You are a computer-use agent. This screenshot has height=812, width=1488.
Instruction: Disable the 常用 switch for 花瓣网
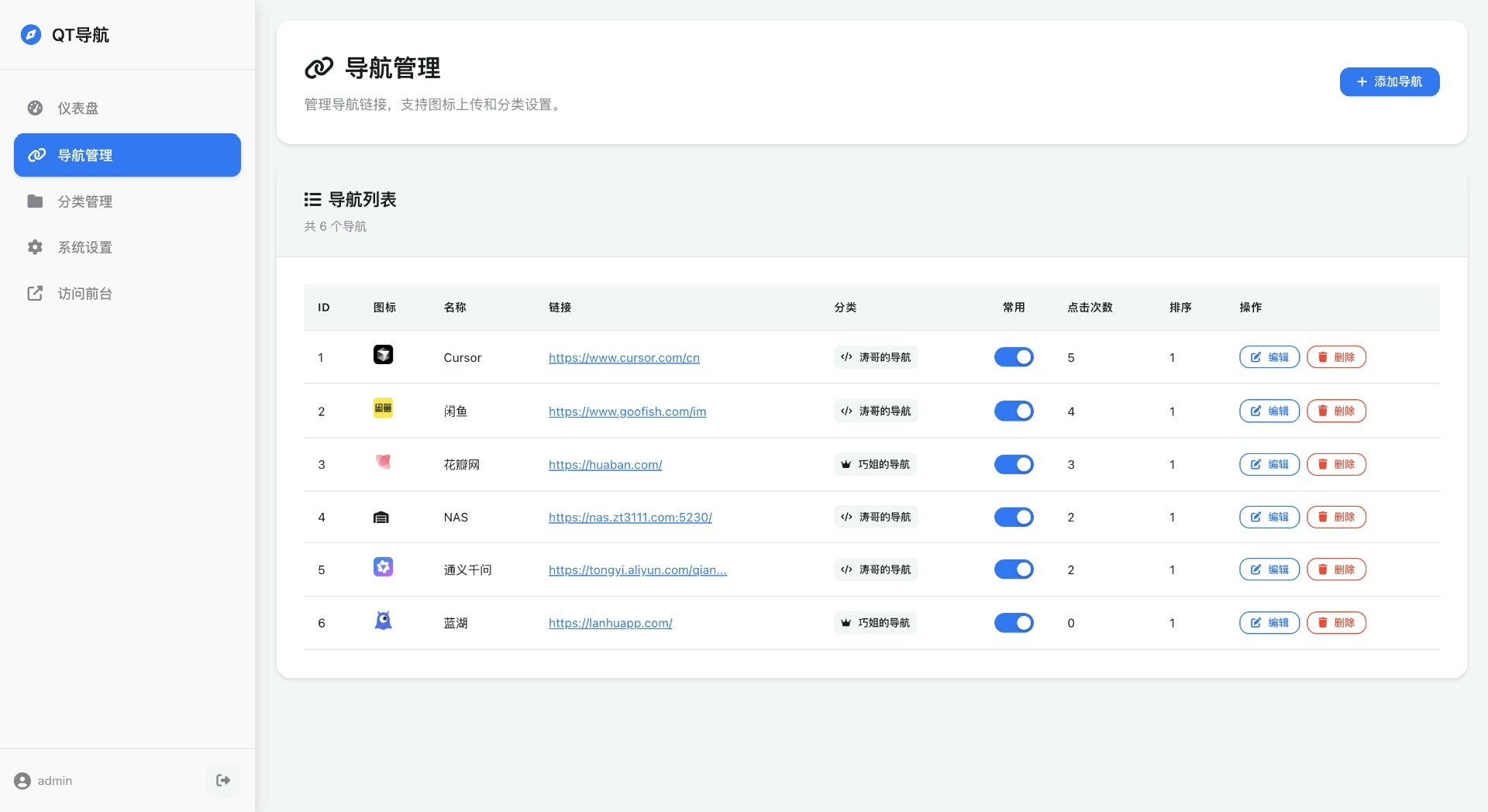(1014, 464)
